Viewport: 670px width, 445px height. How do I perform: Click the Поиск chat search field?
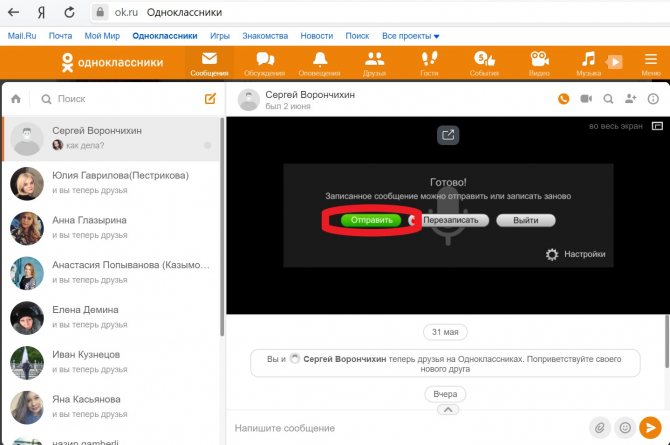[x=120, y=99]
